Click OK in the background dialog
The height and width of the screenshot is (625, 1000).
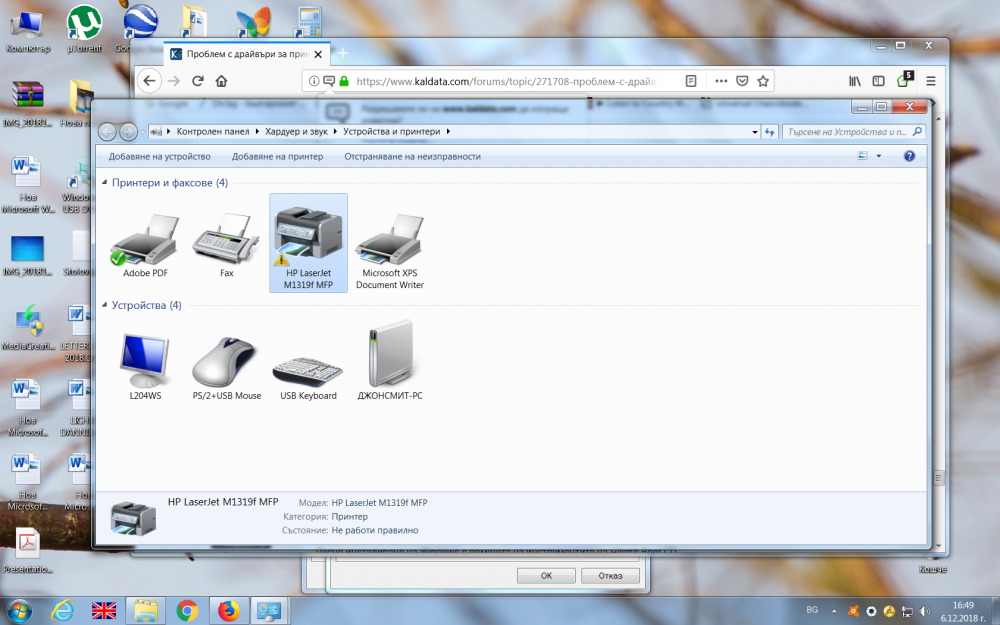547,575
